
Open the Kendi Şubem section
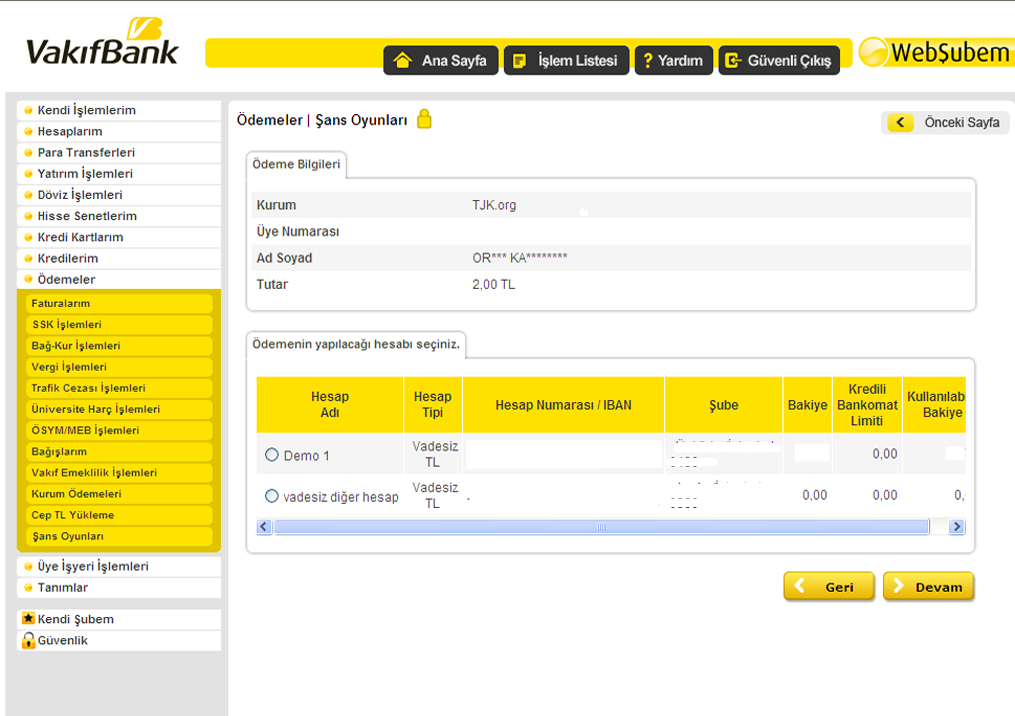(118, 619)
